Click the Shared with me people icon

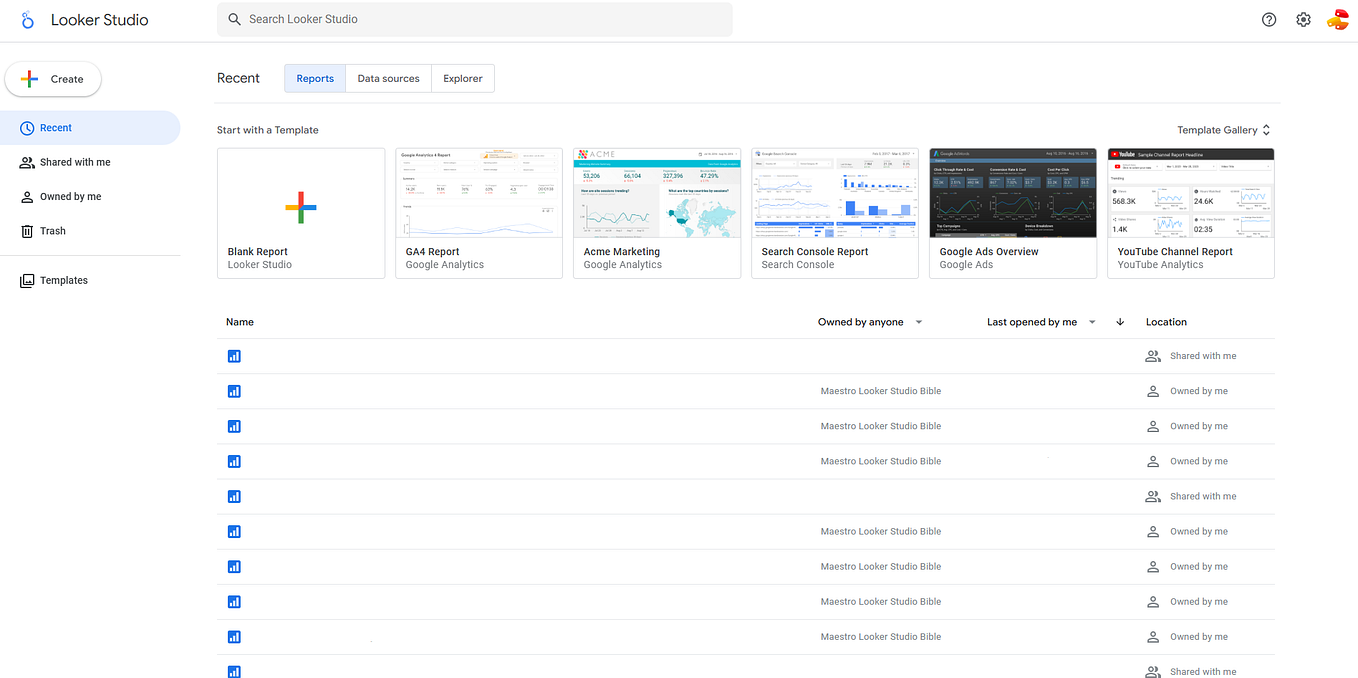coord(25,162)
